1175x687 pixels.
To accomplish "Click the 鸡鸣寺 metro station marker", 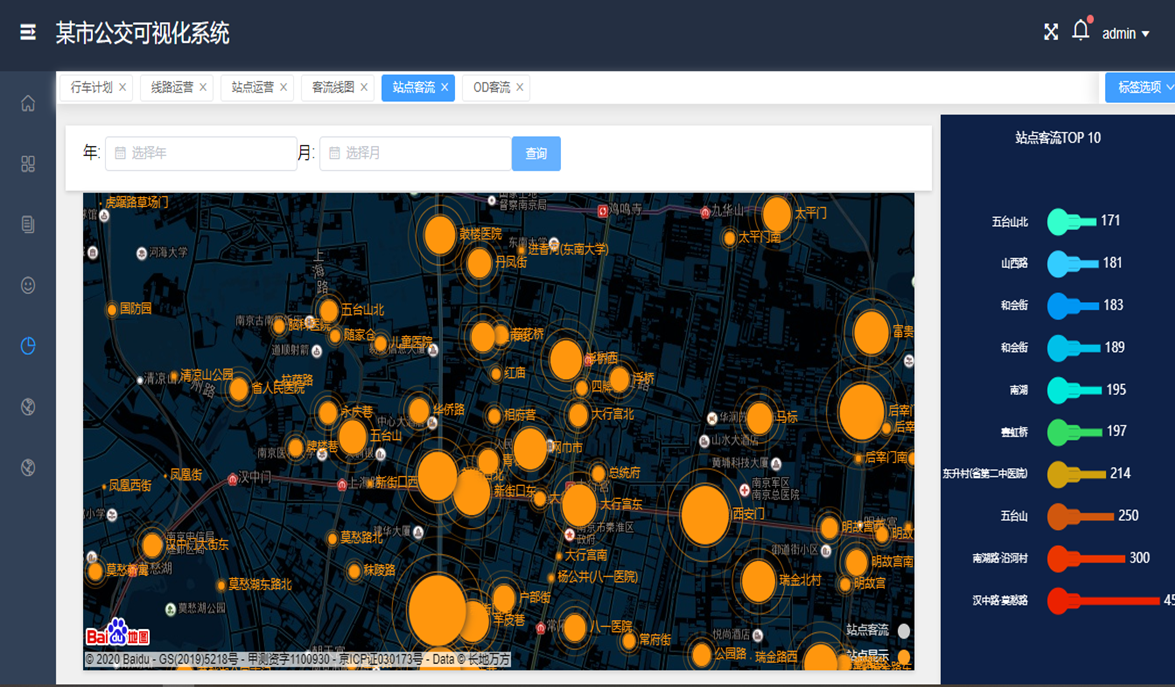I will point(603,211).
